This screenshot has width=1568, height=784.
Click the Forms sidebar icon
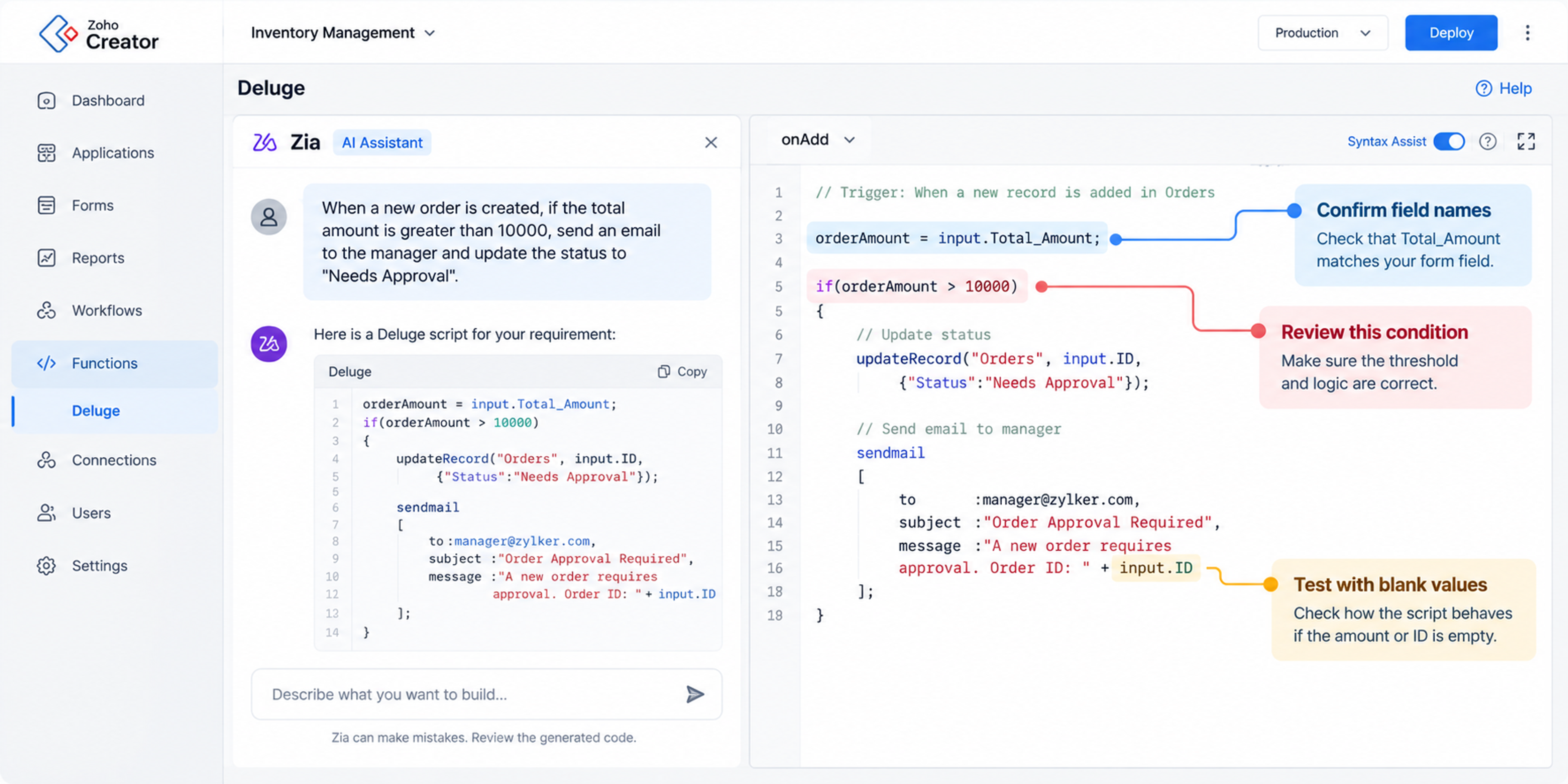click(x=46, y=205)
